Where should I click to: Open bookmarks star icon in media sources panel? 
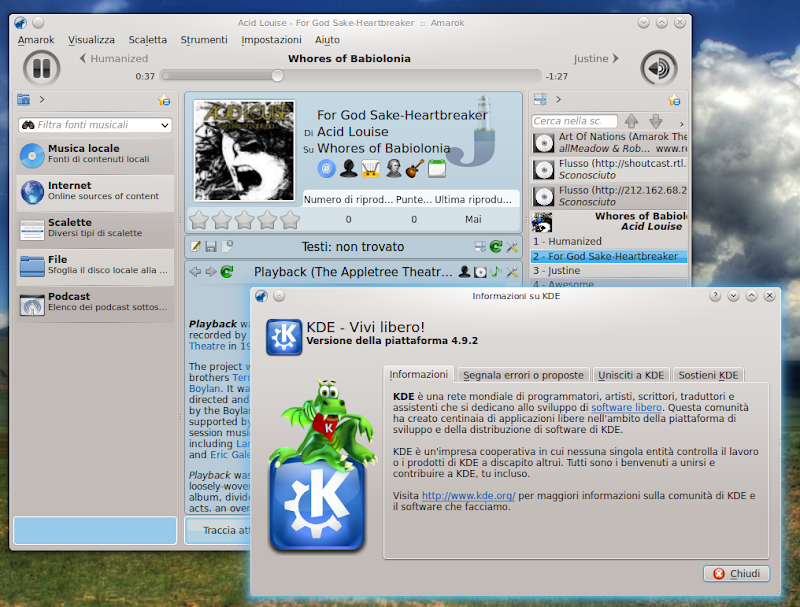pyautogui.click(x=164, y=100)
